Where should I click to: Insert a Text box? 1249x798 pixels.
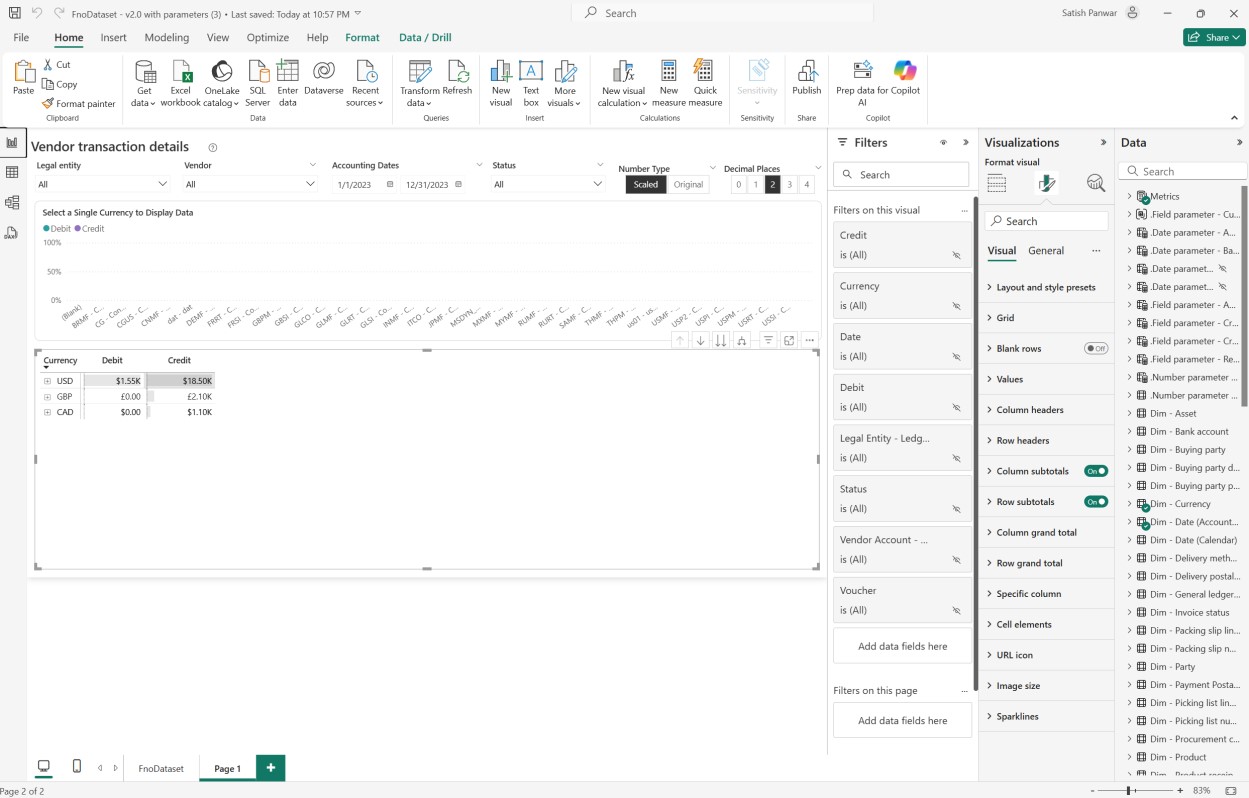531,72
